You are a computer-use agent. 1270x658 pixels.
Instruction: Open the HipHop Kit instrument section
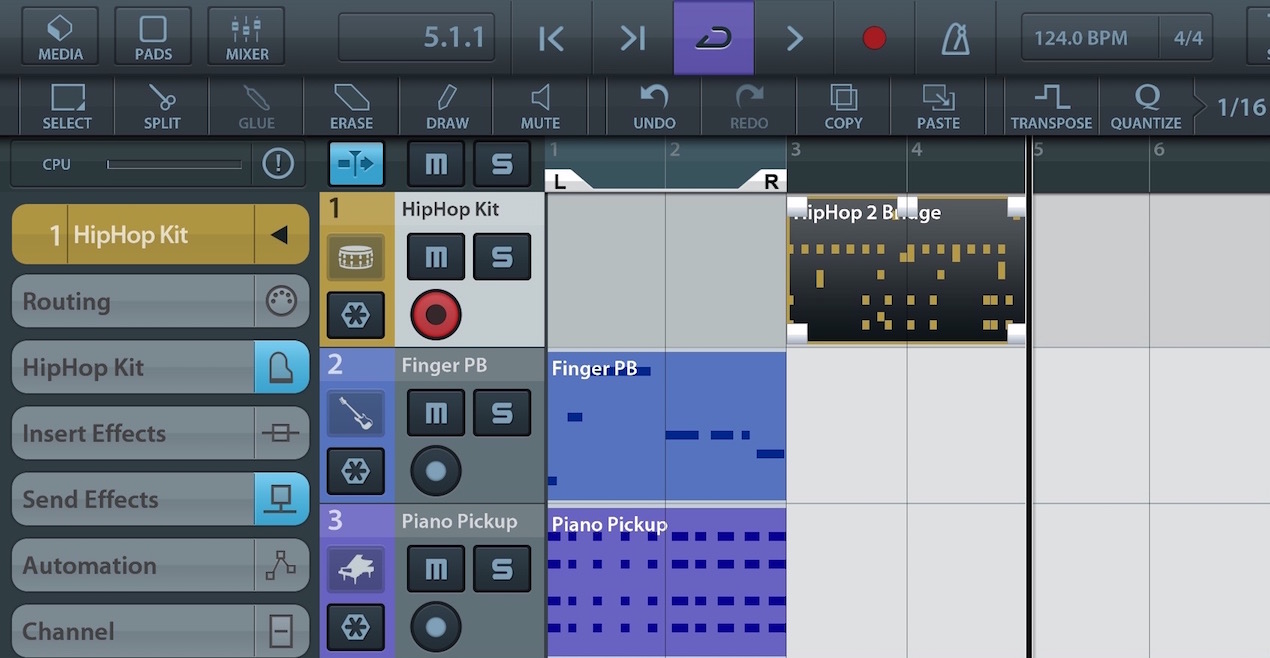(x=160, y=367)
